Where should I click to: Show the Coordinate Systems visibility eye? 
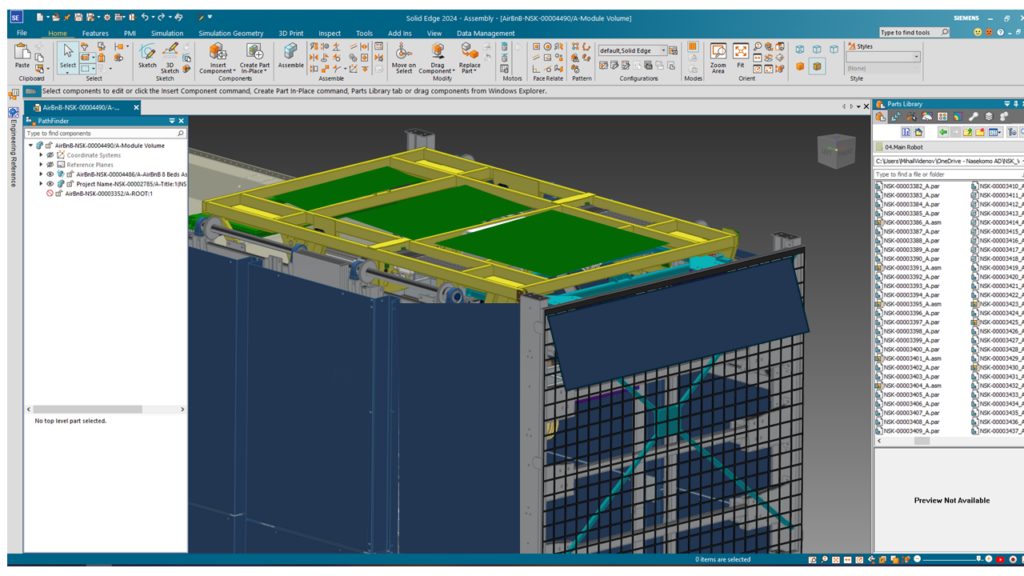(x=50, y=155)
